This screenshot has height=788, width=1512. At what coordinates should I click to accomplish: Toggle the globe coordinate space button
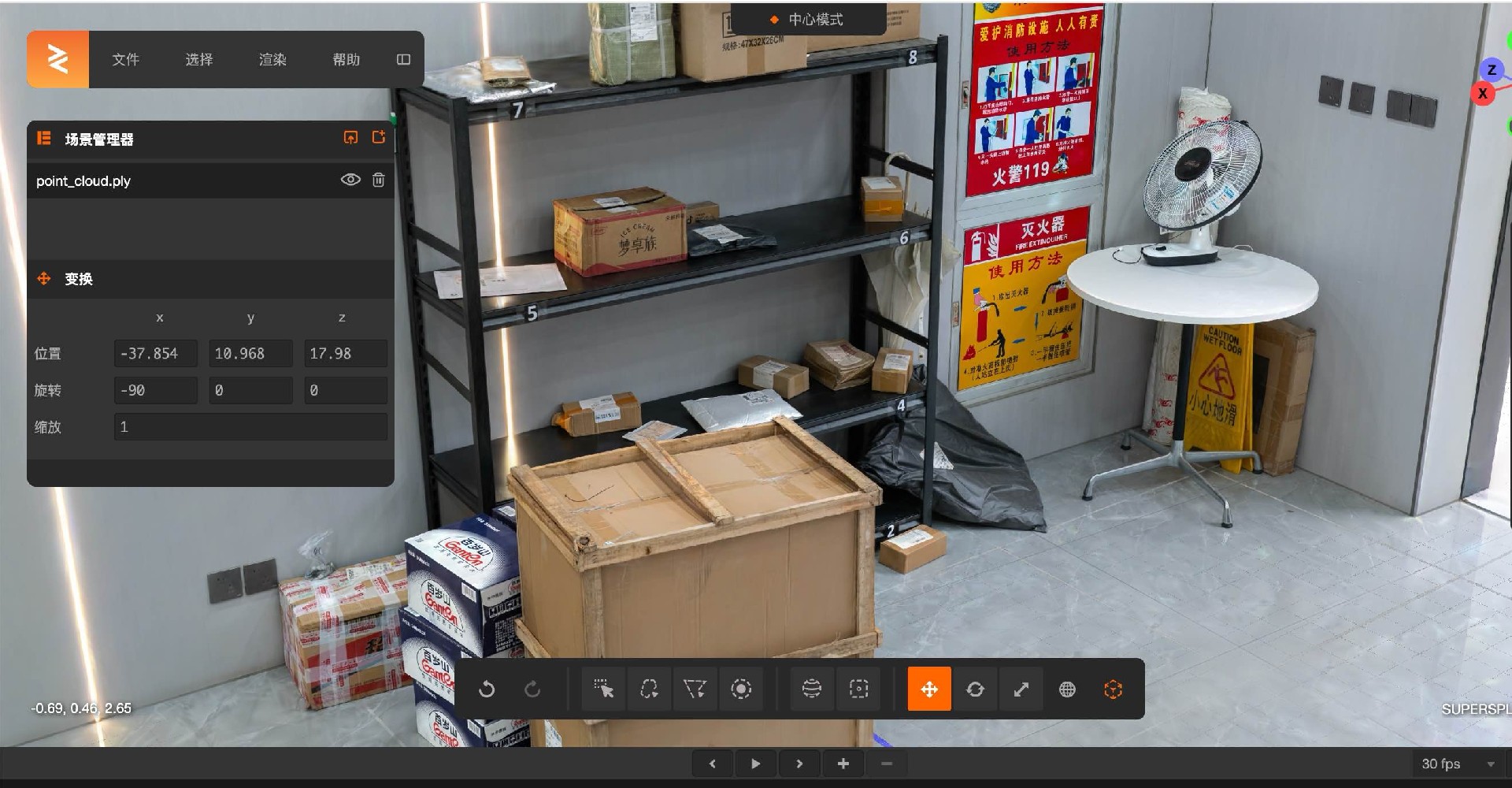tap(1067, 689)
